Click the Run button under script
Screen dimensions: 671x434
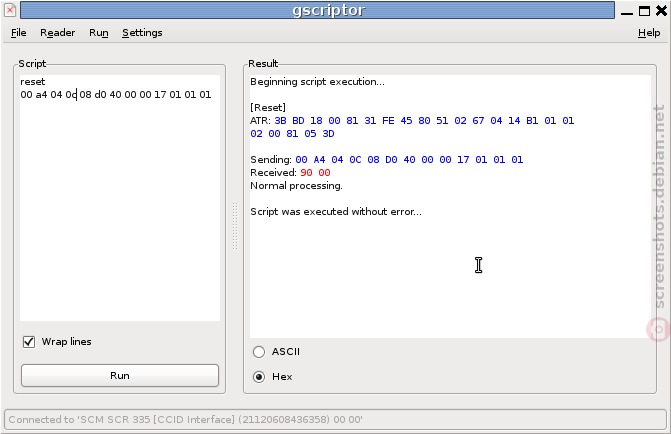pyautogui.click(x=120, y=375)
